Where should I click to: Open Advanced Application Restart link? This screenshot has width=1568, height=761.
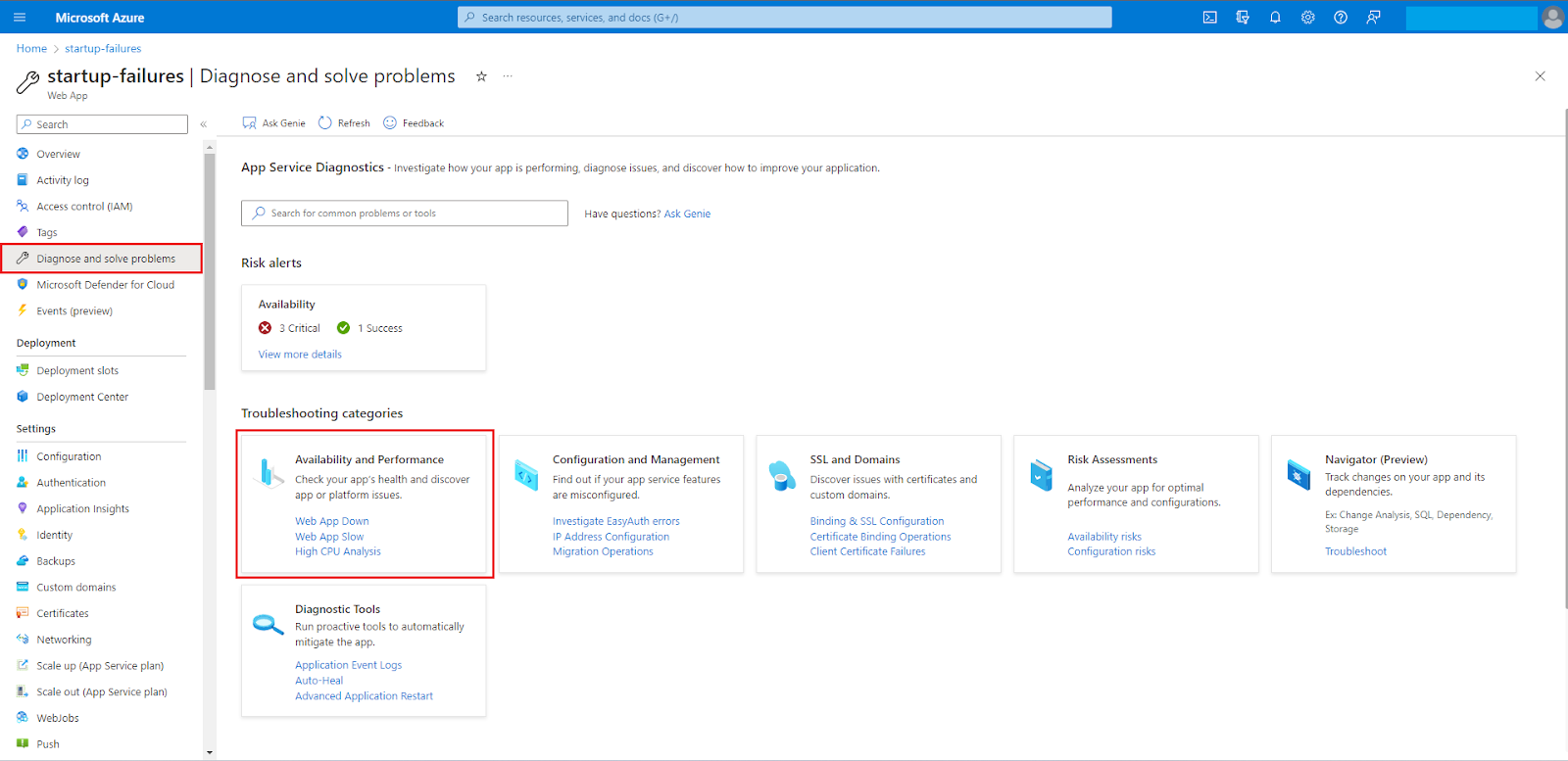[x=364, y=696]
